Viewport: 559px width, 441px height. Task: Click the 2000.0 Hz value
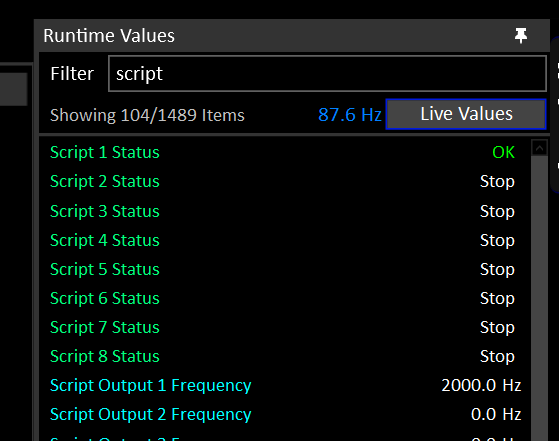coord(481,385)
